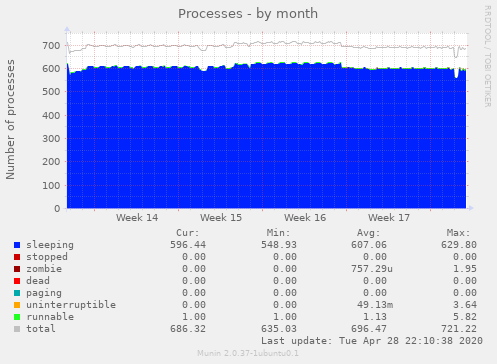Click the 600 y-axis tick label
Image resolution: width=497 pixels, height=364 pixels.
[51, 69]
